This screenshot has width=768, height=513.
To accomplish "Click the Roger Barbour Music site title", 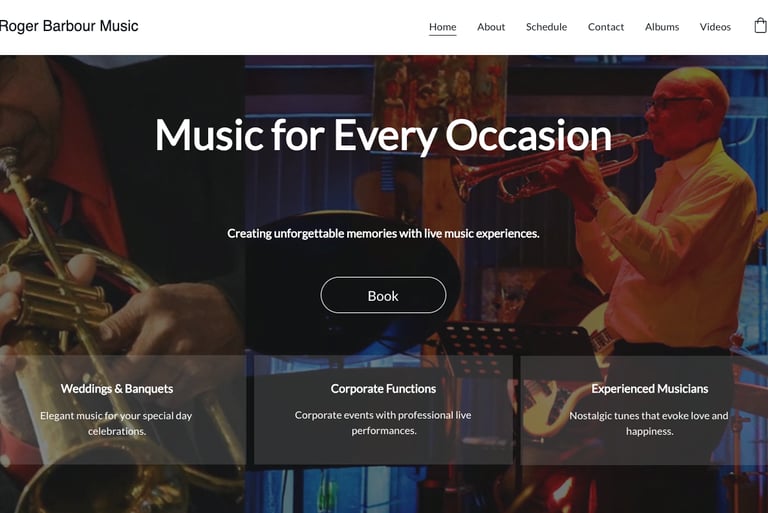I will click(x=69, y=26).
